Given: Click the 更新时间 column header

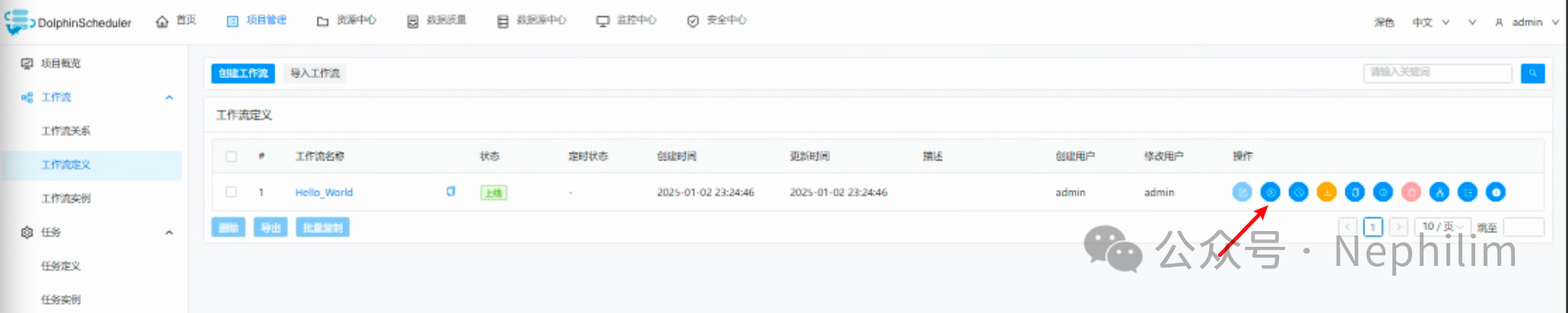Looking at the screenshot, I should [810, 156].
